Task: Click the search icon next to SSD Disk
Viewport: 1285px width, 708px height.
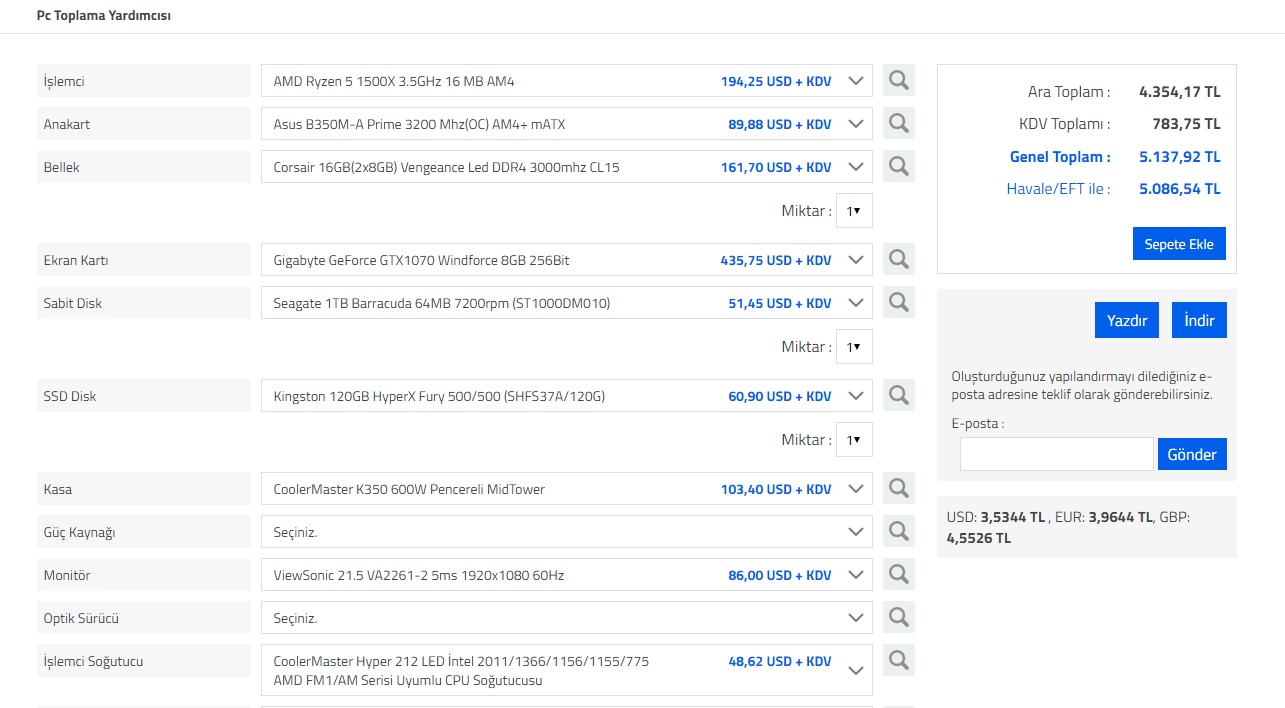Action: [898, 395]
